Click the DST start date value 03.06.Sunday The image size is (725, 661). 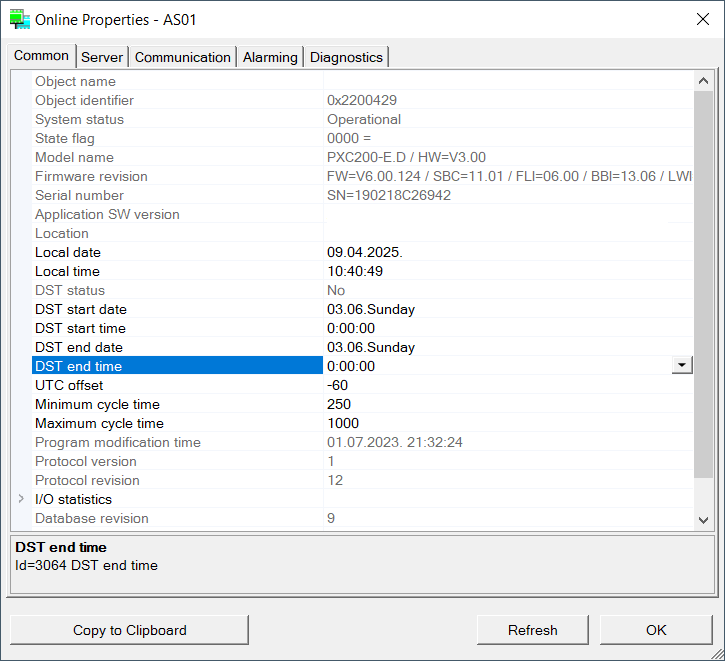tap(371, 309)
